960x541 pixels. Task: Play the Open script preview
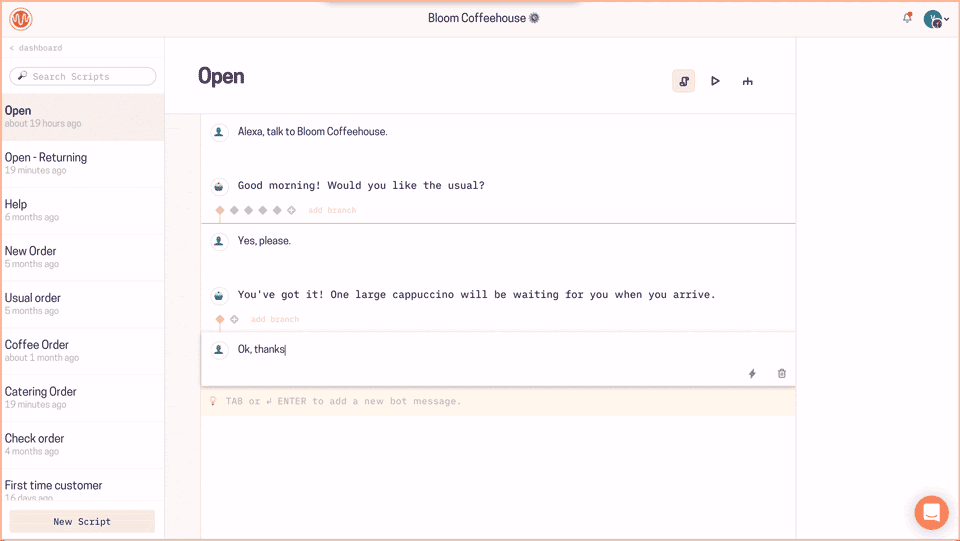tap(715, 81)
